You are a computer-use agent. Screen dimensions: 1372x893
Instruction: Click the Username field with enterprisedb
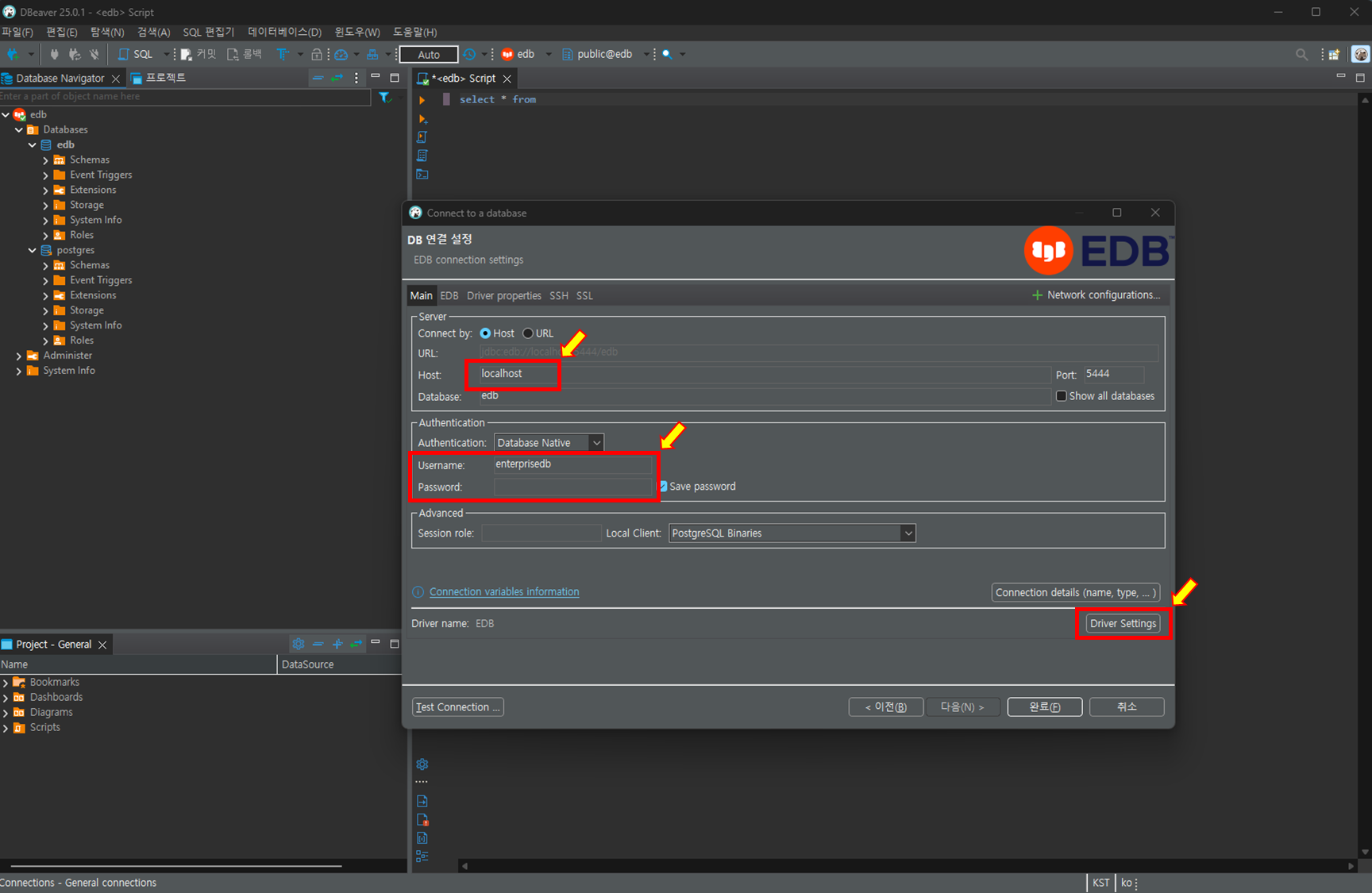pos(572,465)
